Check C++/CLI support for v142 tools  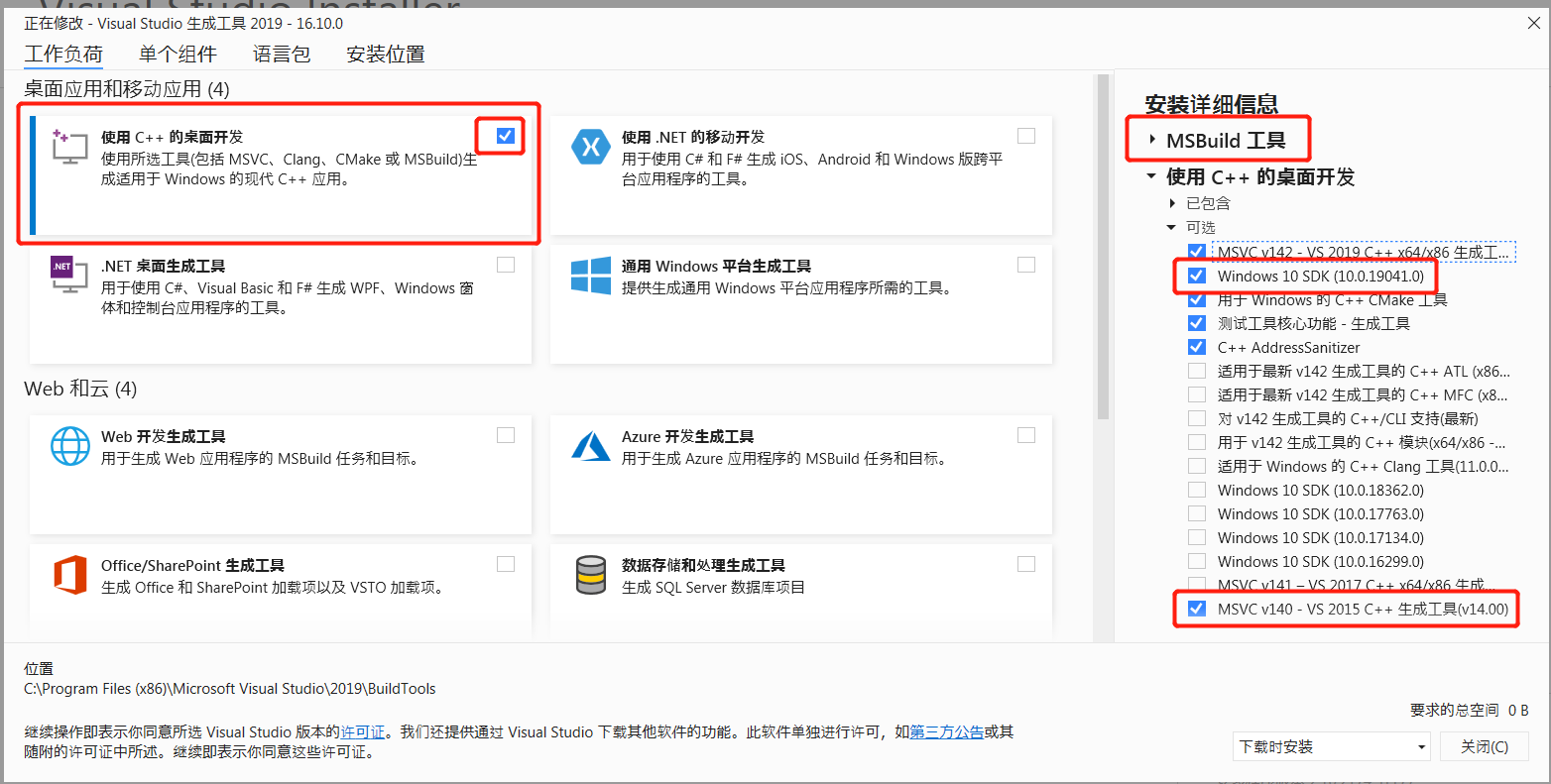(x=1197, y=418)
